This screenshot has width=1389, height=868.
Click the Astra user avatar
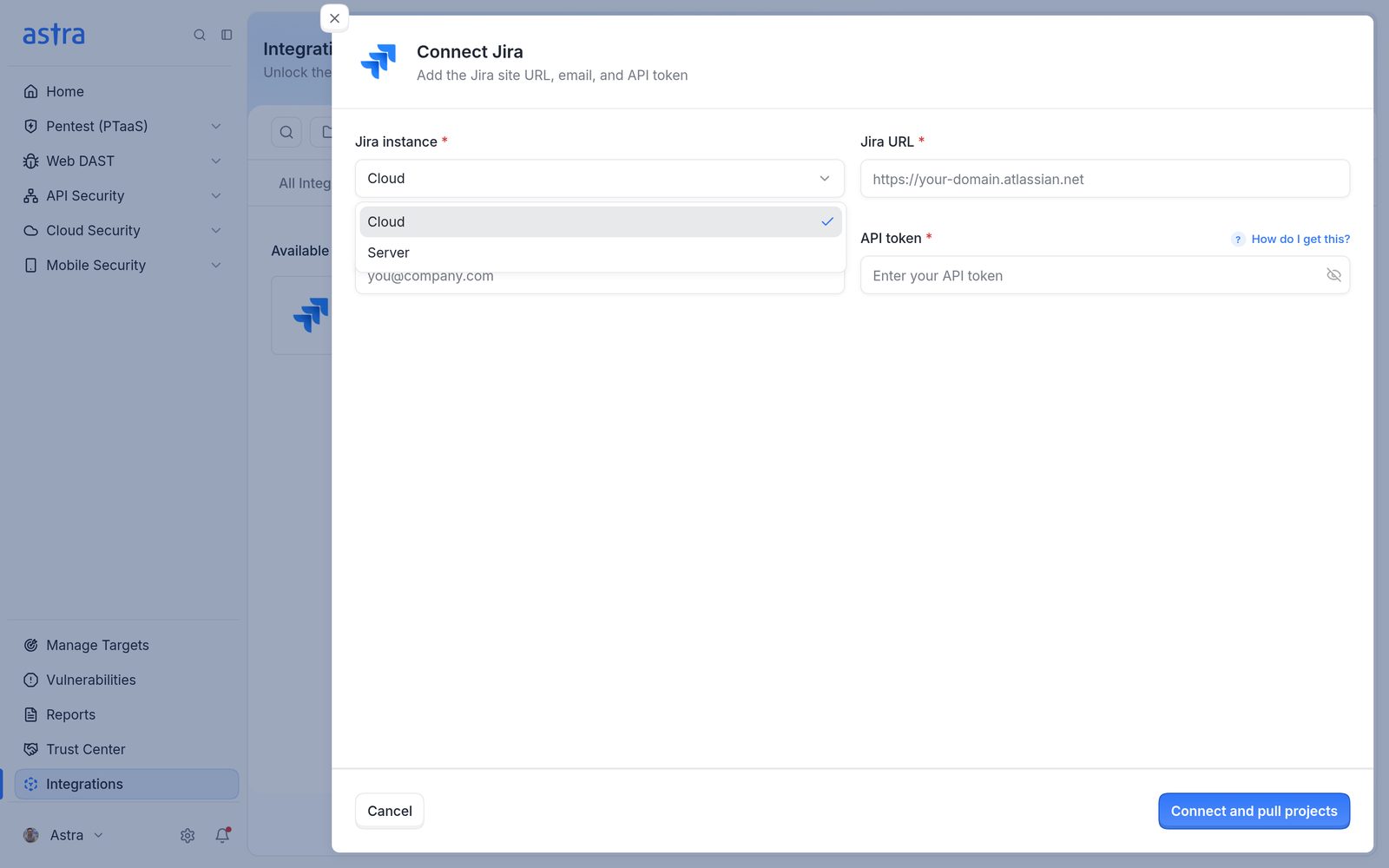31,835
